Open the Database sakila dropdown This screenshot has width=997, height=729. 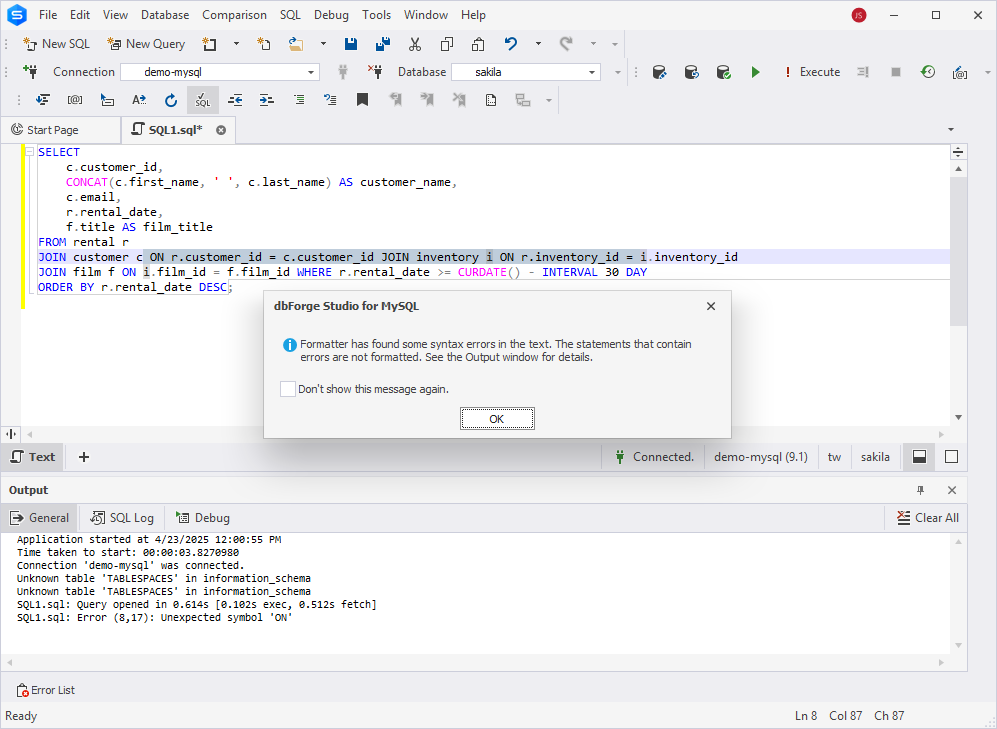click(592, 72)
